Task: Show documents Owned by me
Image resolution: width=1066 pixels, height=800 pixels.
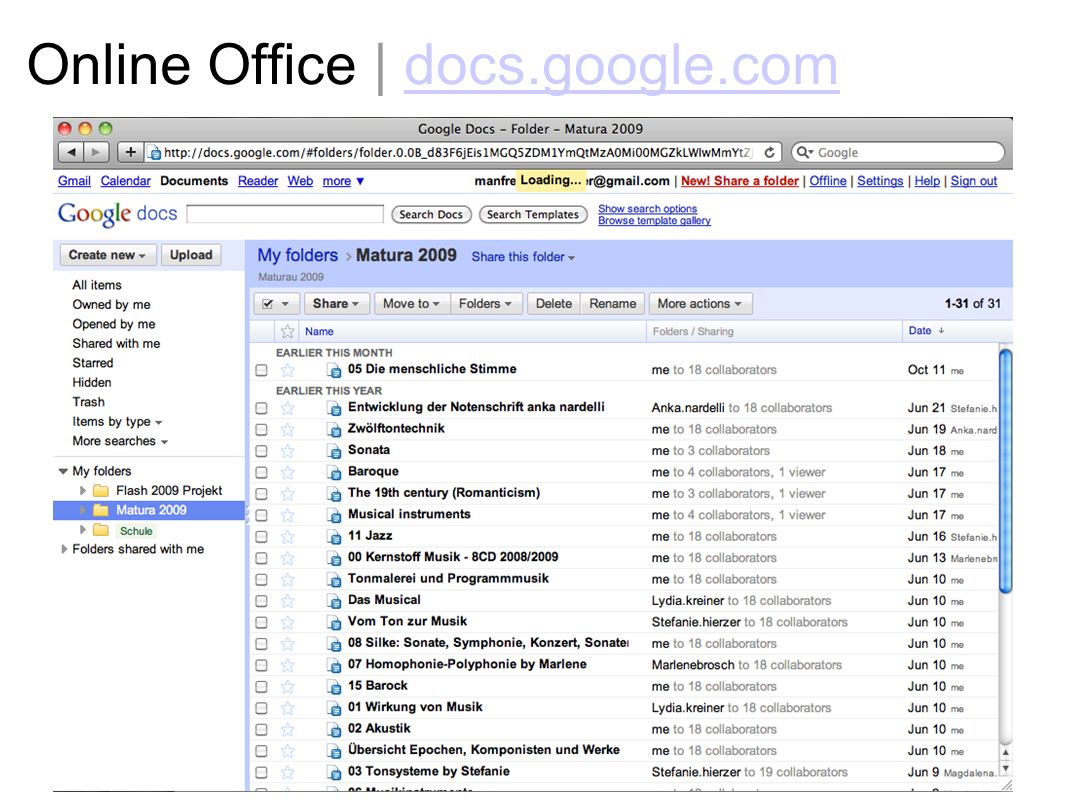Action: [x=111, y=305]
